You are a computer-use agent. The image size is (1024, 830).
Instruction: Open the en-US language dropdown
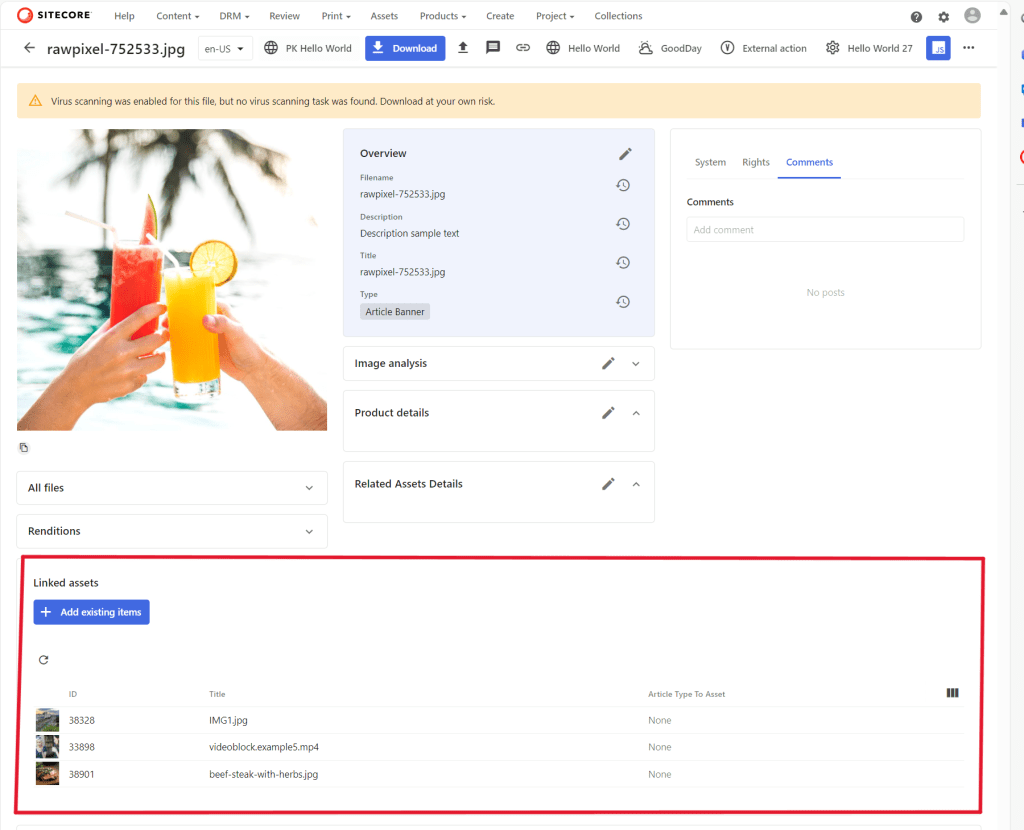225,49
